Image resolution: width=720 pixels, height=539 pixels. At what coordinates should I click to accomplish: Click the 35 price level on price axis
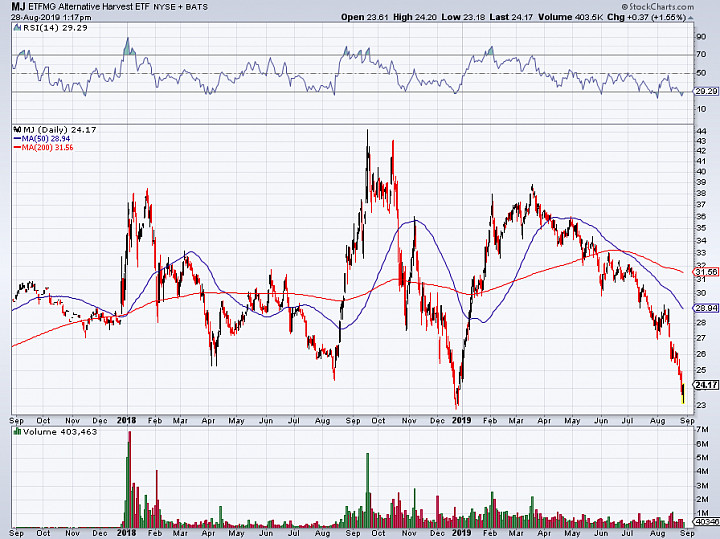(x=701, y=228)
